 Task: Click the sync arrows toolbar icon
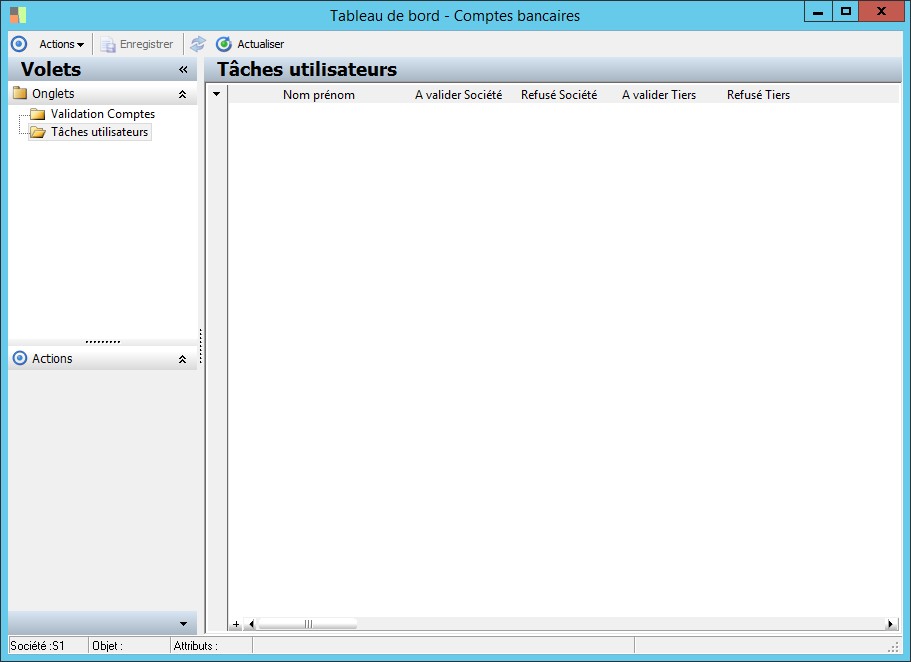coord(198,44)
